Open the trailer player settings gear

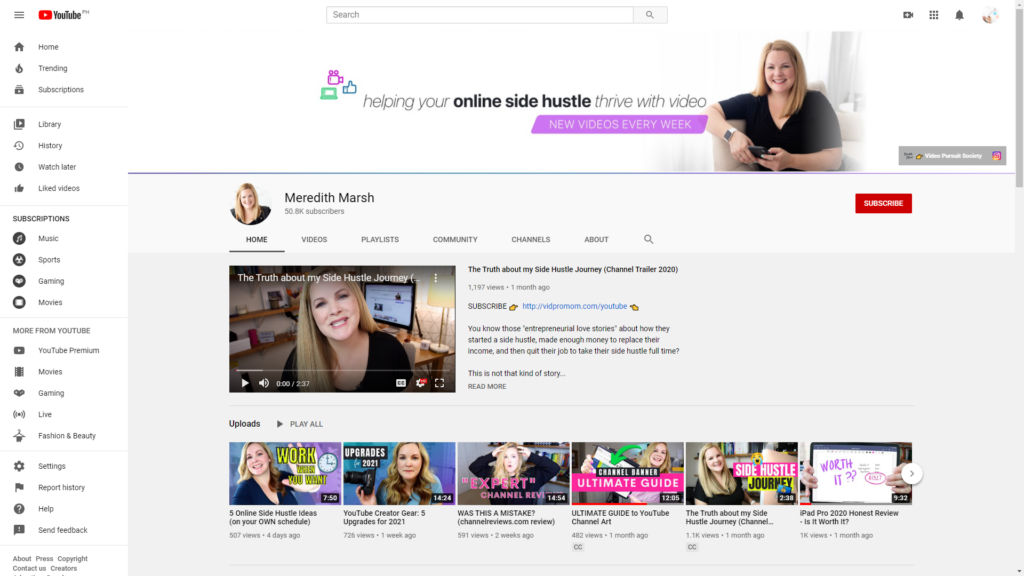click(421, 383)
